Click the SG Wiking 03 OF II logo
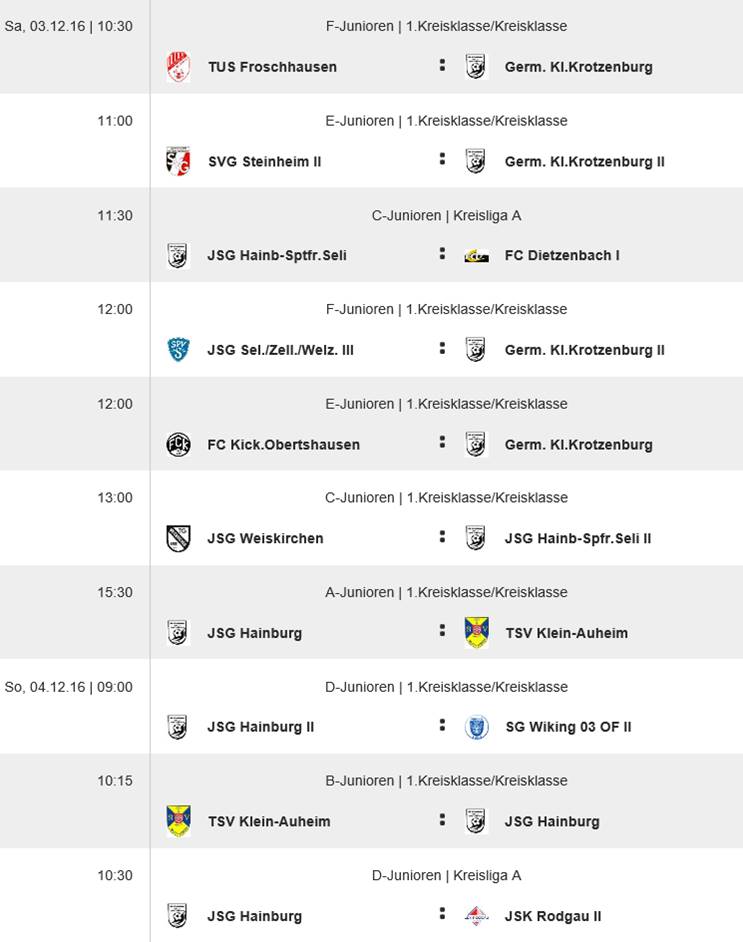Viewport: 743px width, 942px height. pos(476,727)
